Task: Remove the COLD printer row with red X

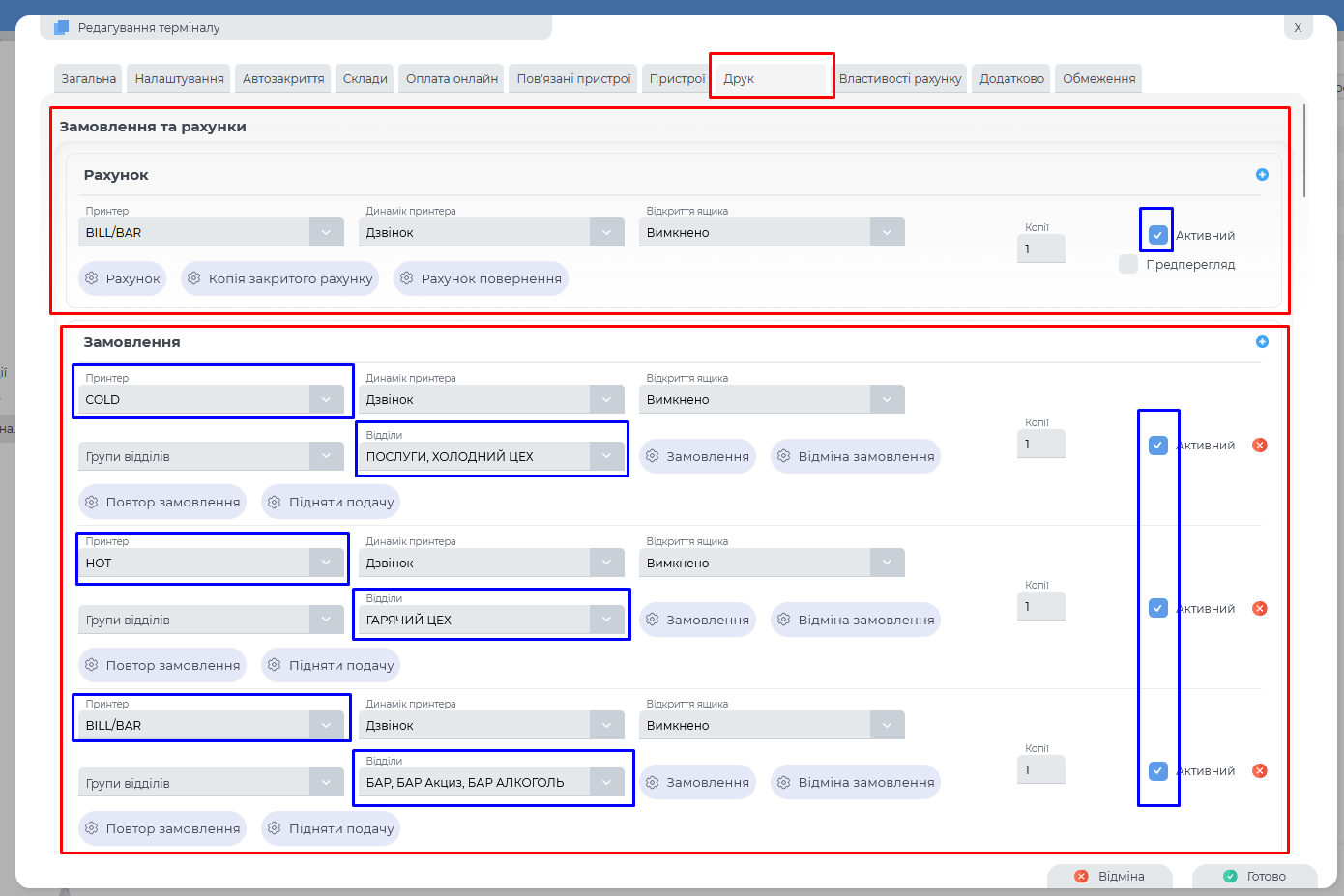Action: tap(1259, 446)
